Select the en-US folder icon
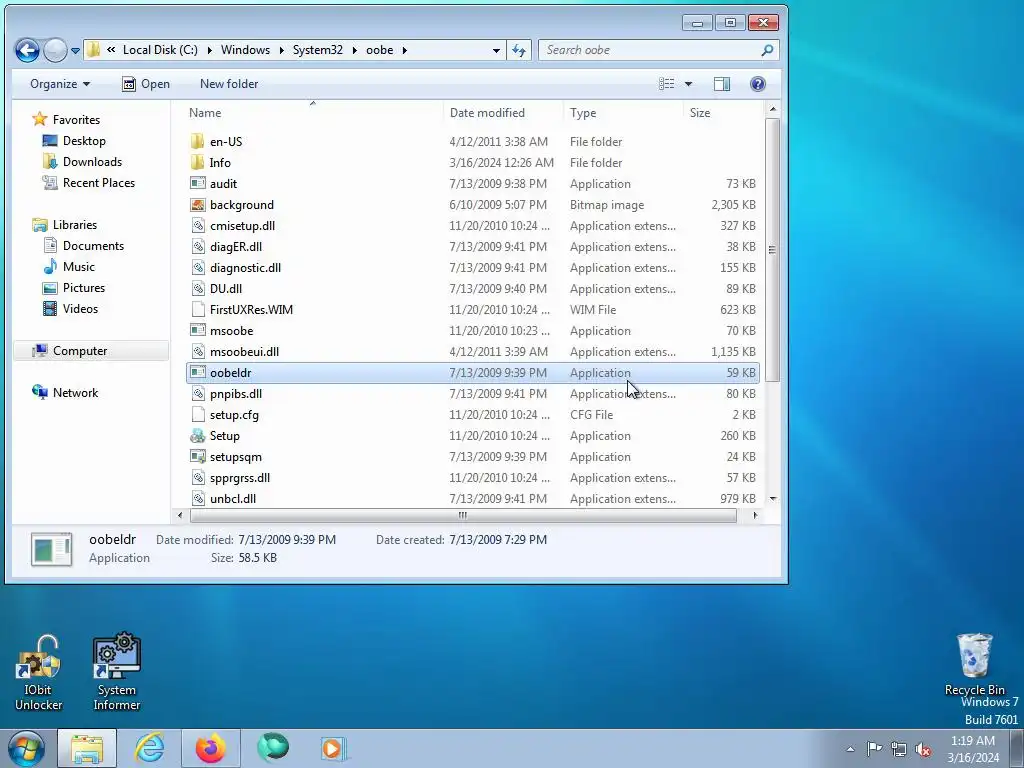The image size is (1024, 768). coord(197,142)
